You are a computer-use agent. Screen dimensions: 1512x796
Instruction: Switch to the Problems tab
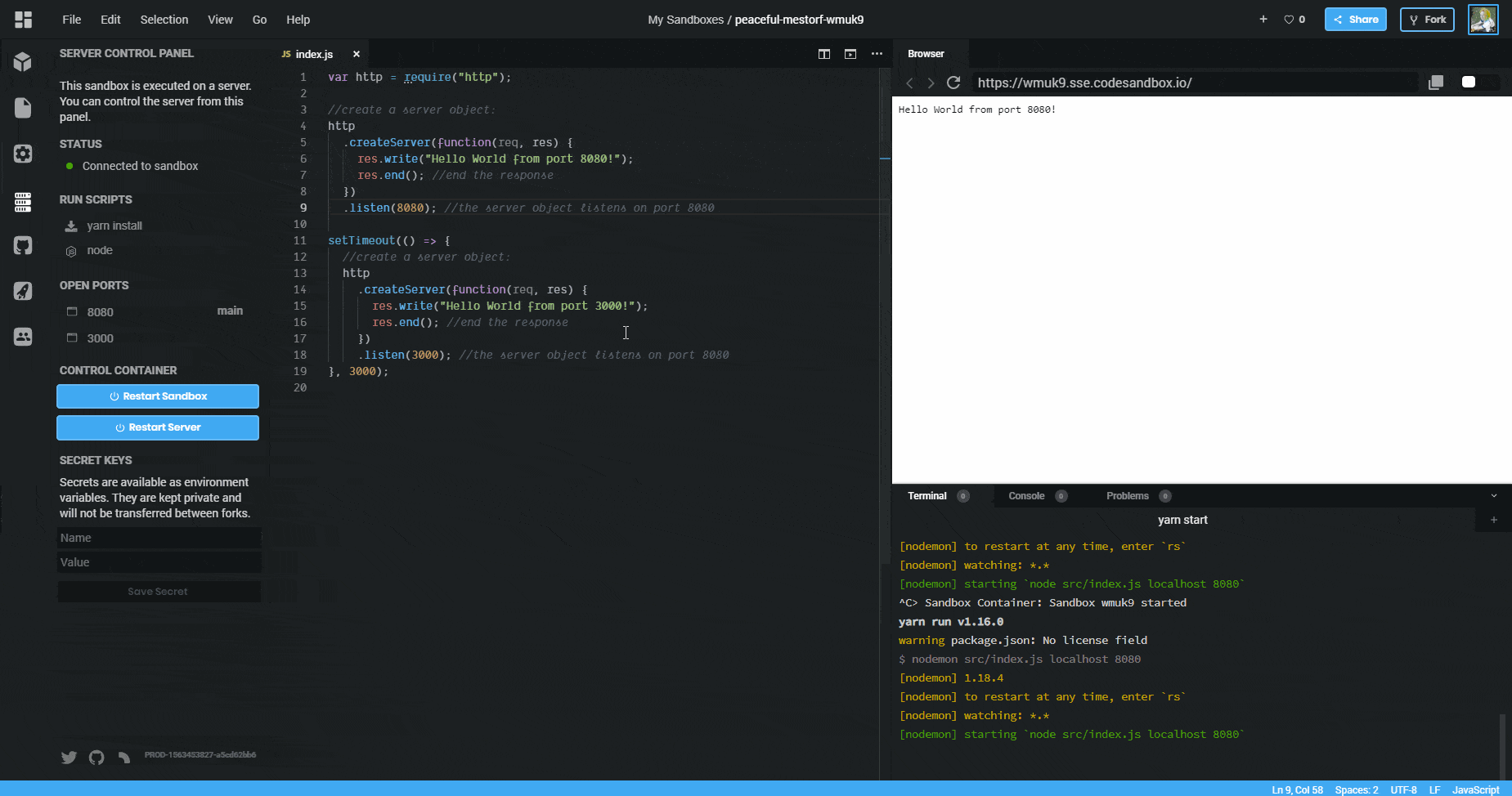coord(1127,496)
